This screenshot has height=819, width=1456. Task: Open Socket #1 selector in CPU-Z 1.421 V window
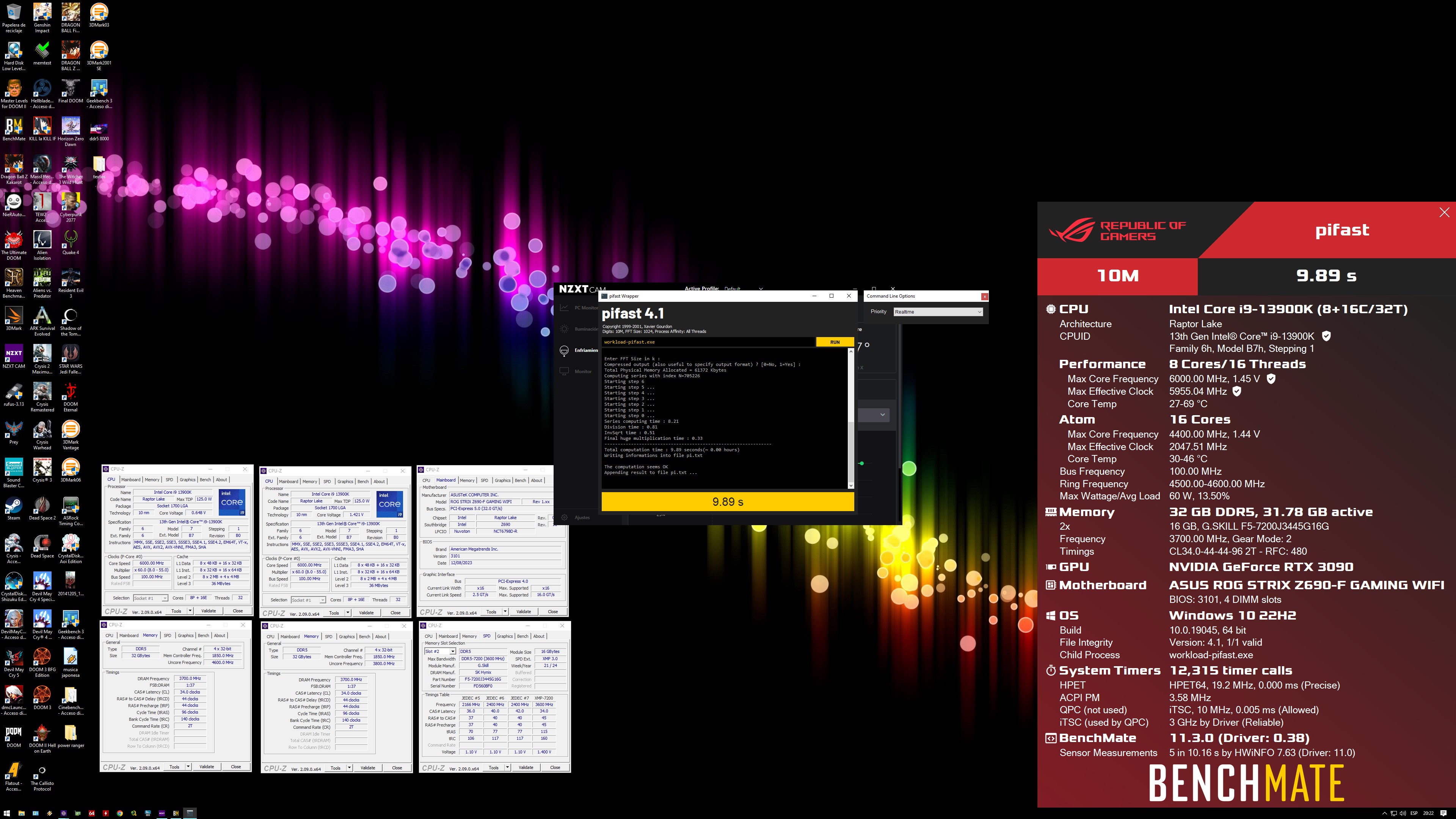pyautogui.click(x=308, y=600)
